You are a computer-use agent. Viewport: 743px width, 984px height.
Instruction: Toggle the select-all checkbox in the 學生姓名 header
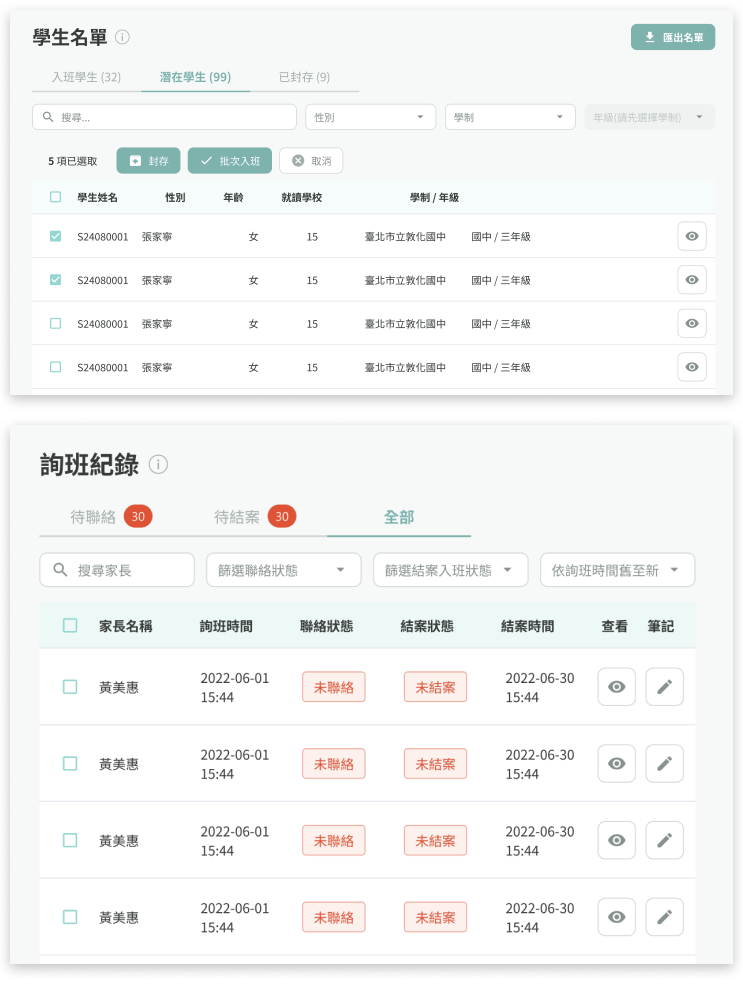[x=56, y=197]
